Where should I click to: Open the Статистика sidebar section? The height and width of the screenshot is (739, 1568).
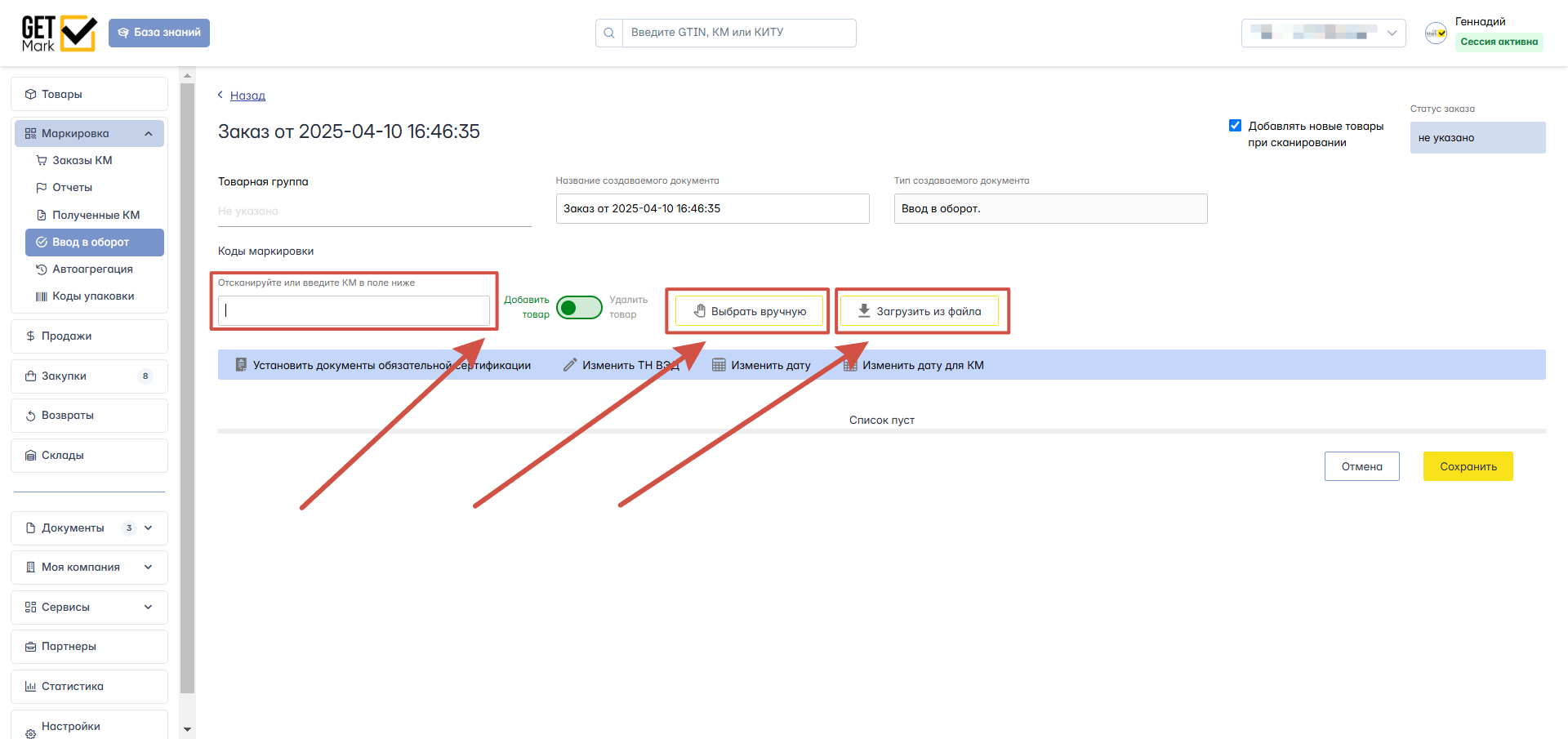89,686
